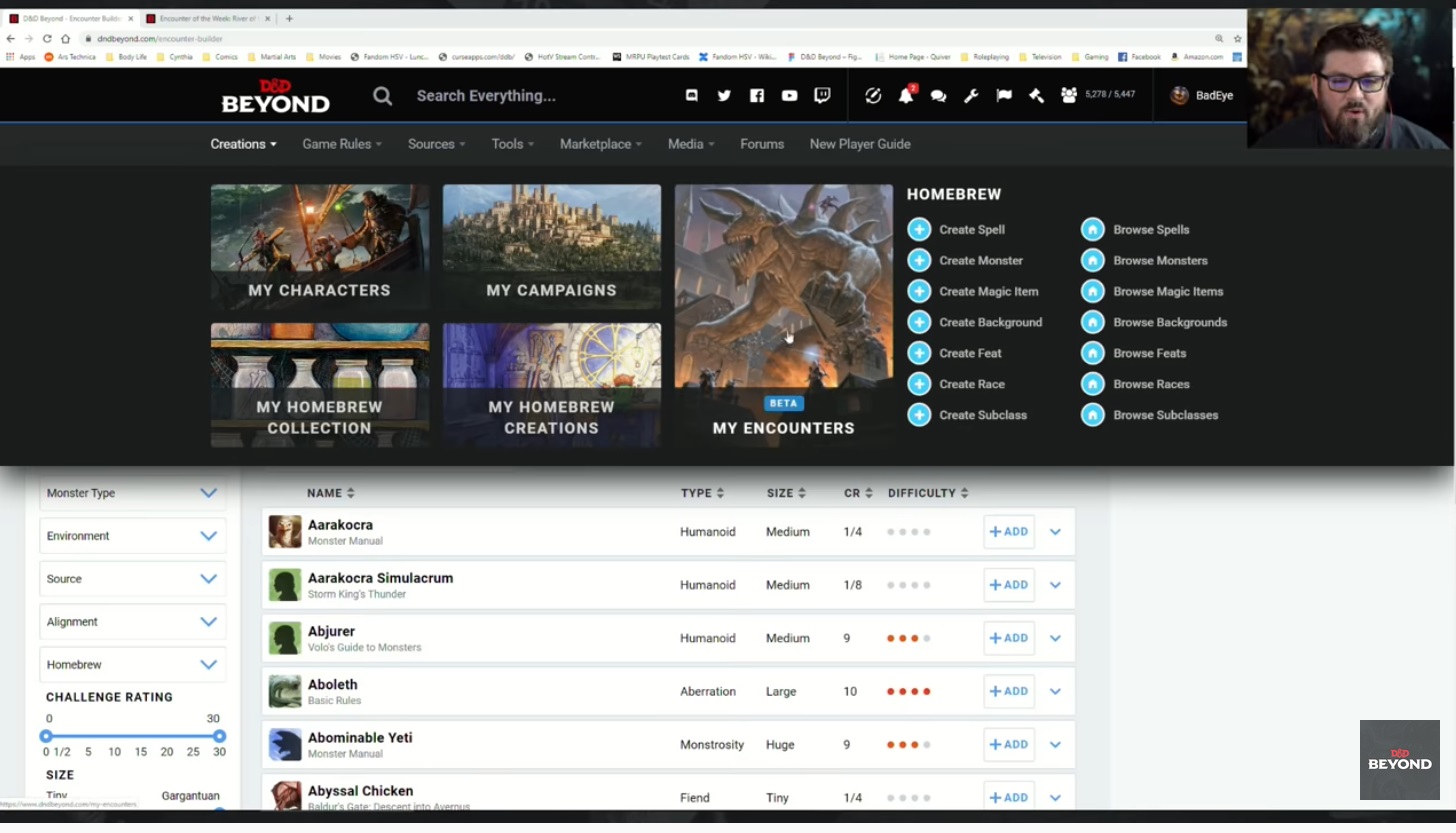Open the YouTube icon link in header
The height and width of the screenshot is (833, 1456).
pyautogui.click(x=790, y=95)
